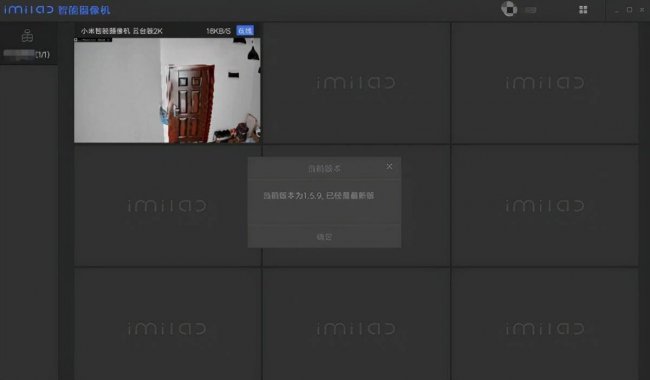Click the blurred username next to the avatar
Image resolution: width=650 pixels, height=380 pixels.
(x=531, y=10)
